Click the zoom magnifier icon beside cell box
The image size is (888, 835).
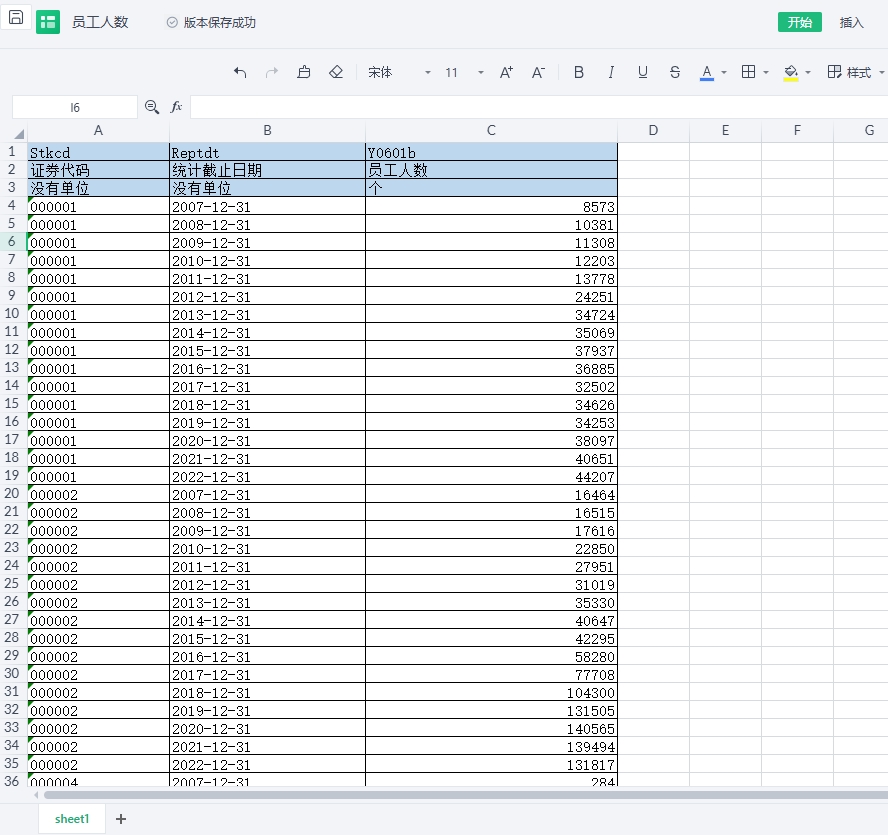click(x=152, y=107)
